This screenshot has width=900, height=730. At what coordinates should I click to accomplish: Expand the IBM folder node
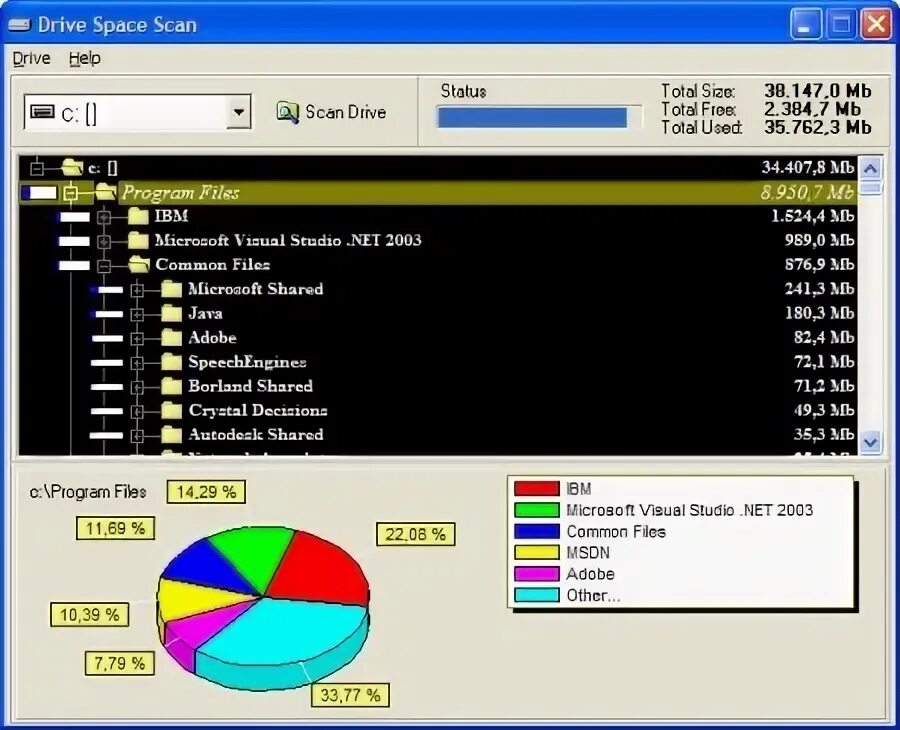coord(104,217)
